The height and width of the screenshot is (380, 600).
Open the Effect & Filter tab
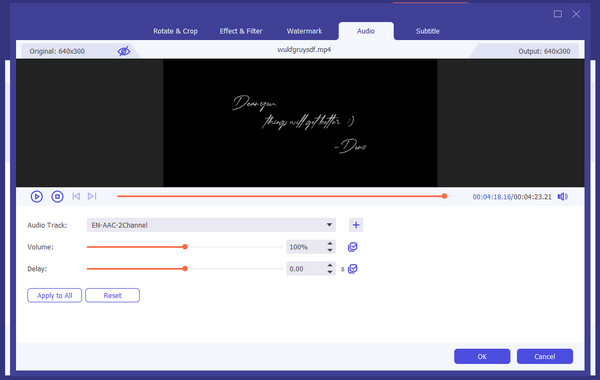point(241,31)
